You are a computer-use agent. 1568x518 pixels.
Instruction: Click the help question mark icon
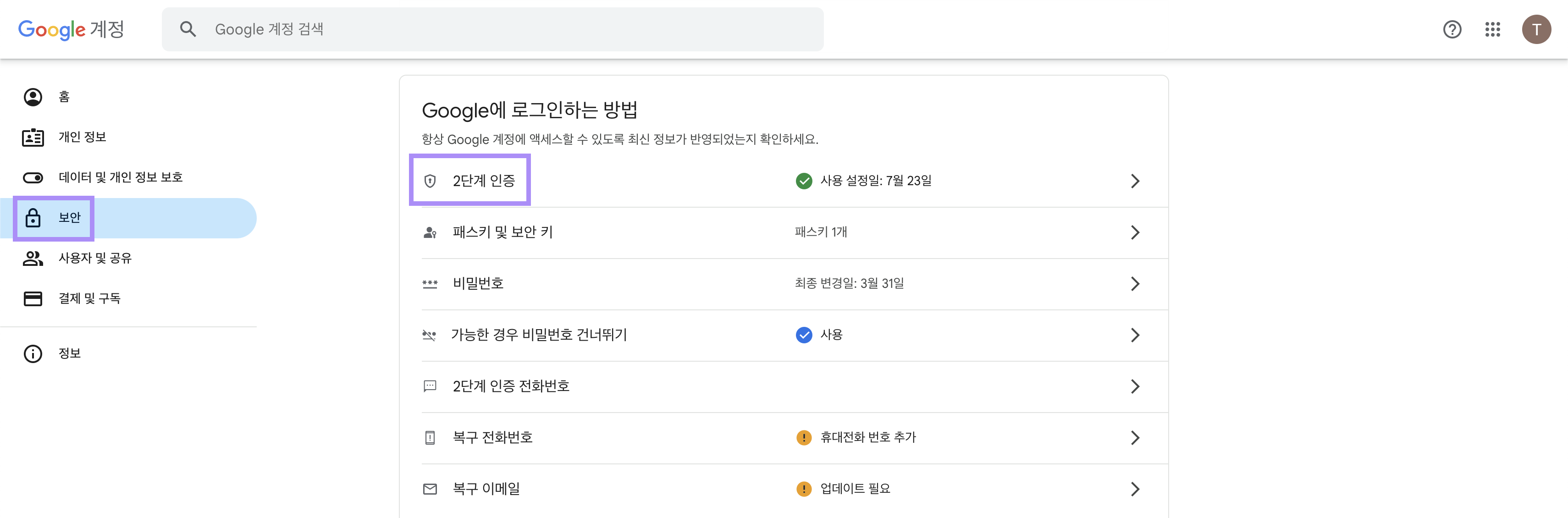click(1452, 29)
